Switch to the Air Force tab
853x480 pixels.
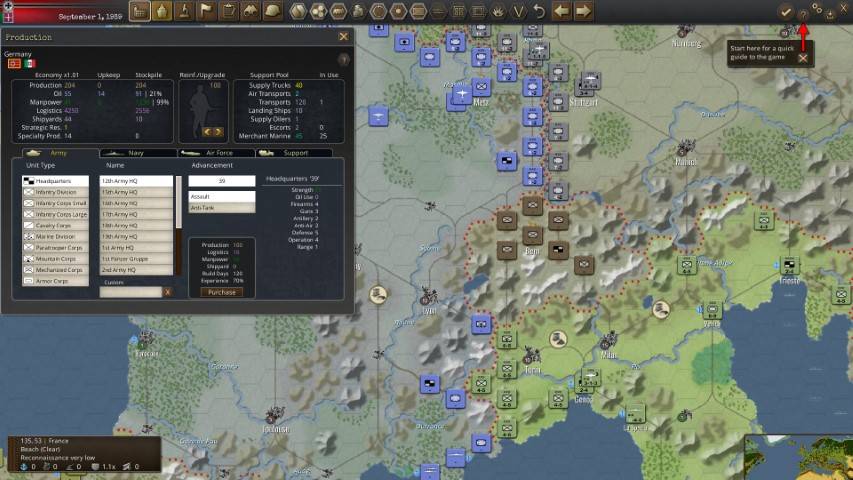(217, 153)
